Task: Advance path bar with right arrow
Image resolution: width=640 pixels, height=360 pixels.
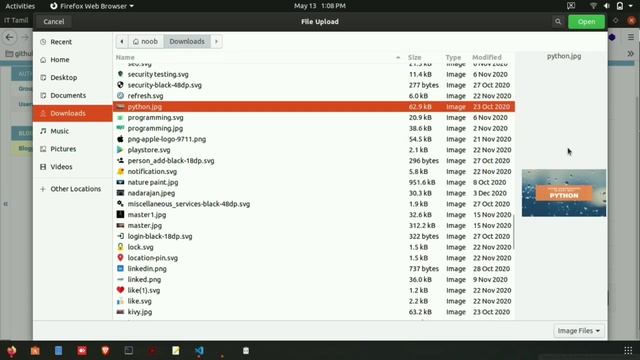Action: pos(216,41)
